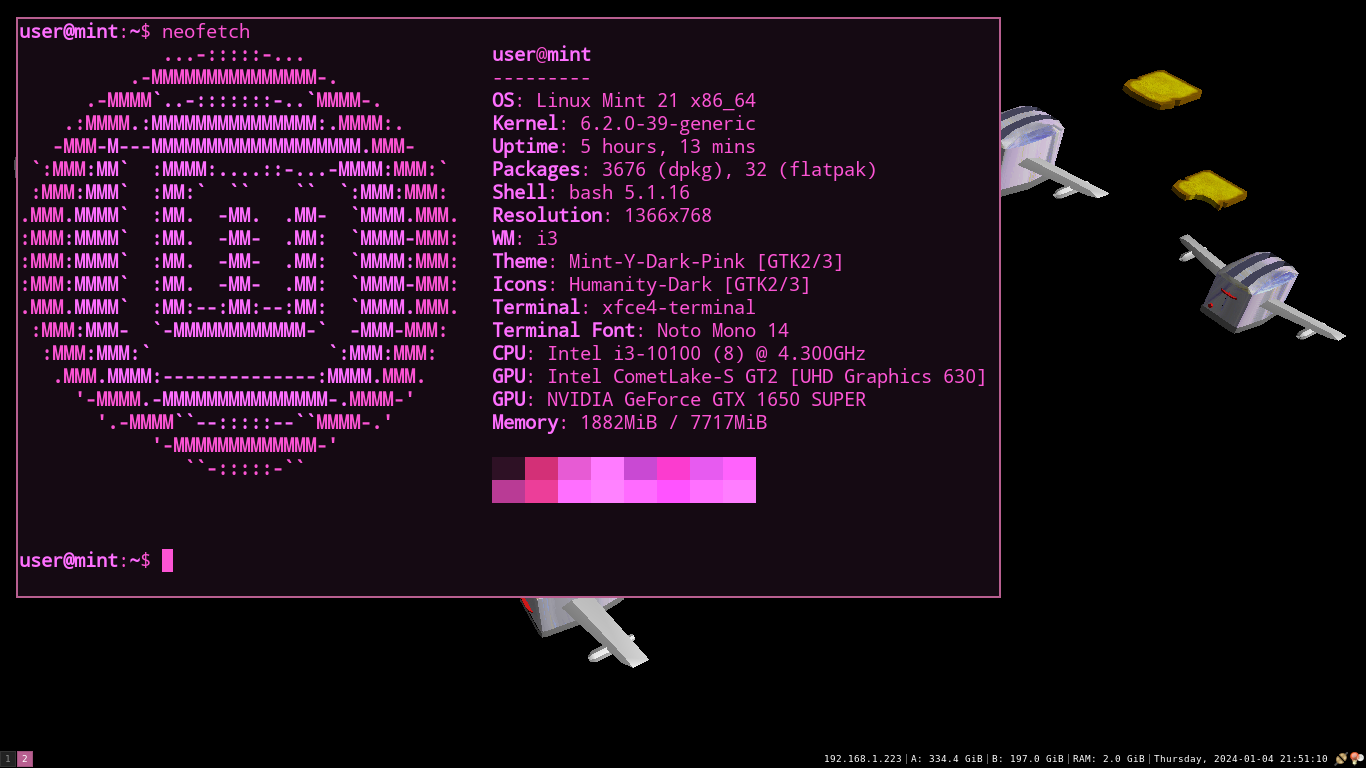Image resolution: width=1366 pixels, height=768 pixels.
Task: Click the typed 'neofetch' command text
Action: click(206, 32)
